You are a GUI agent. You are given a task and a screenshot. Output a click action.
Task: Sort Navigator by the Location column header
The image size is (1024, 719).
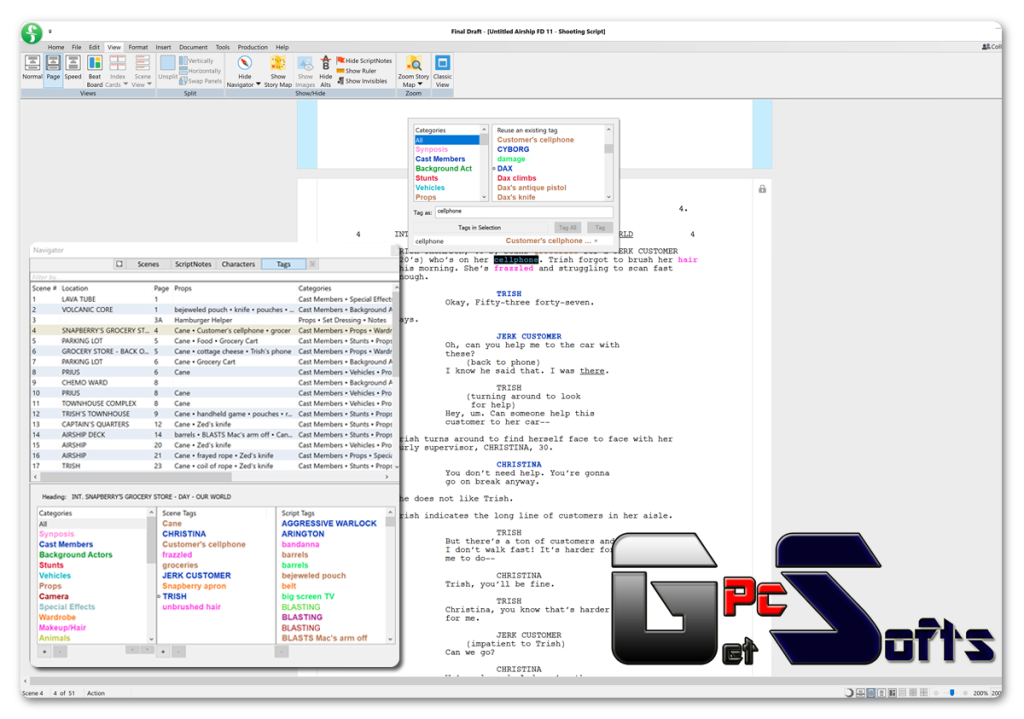(x=74, y=289)
